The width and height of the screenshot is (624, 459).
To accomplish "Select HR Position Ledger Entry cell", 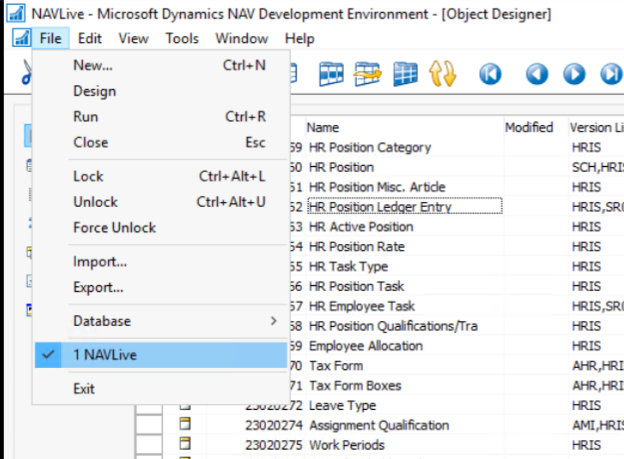I will [405, 207].
